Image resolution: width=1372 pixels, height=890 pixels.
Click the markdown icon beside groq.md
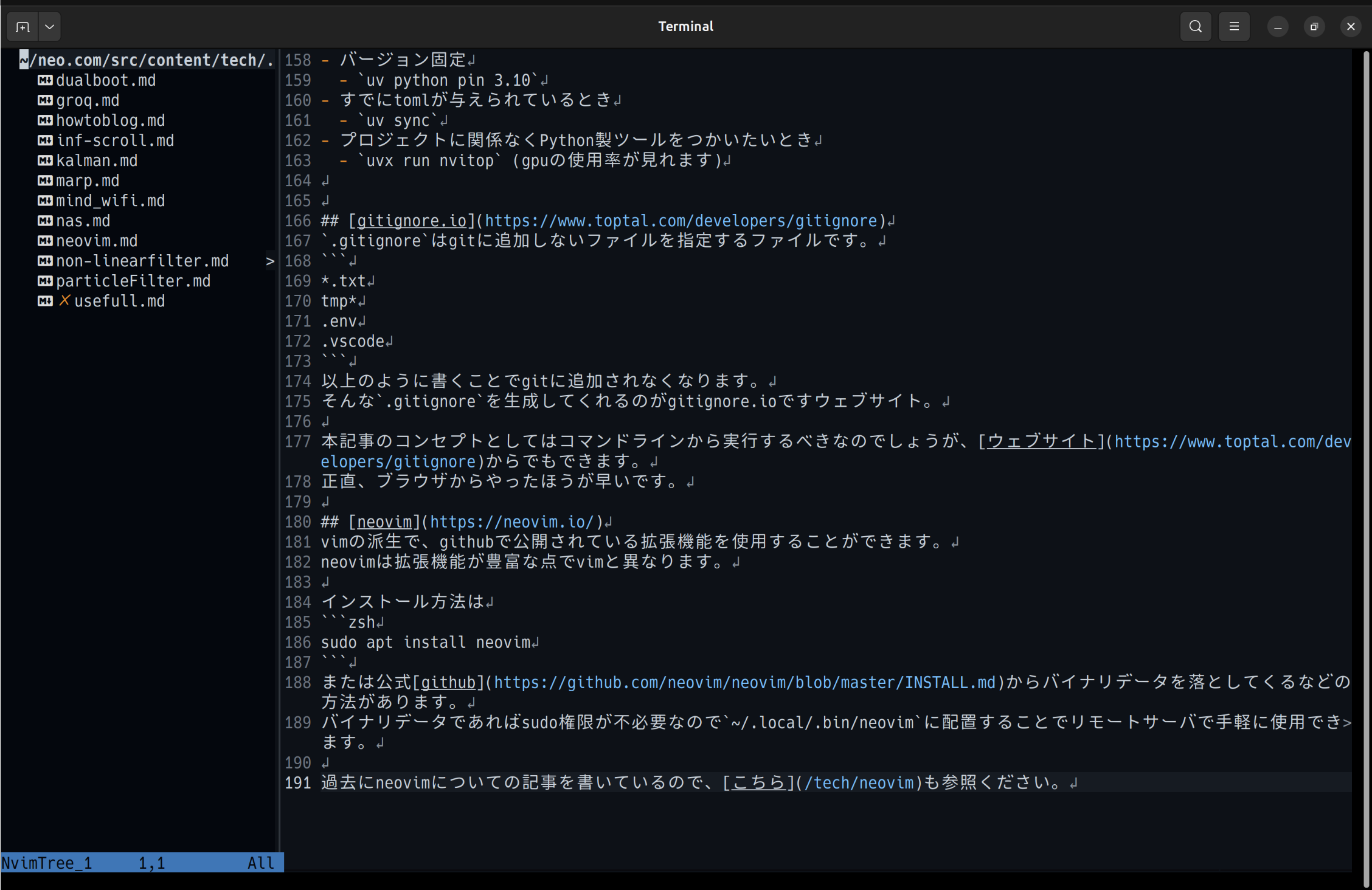tap(44, 100)
